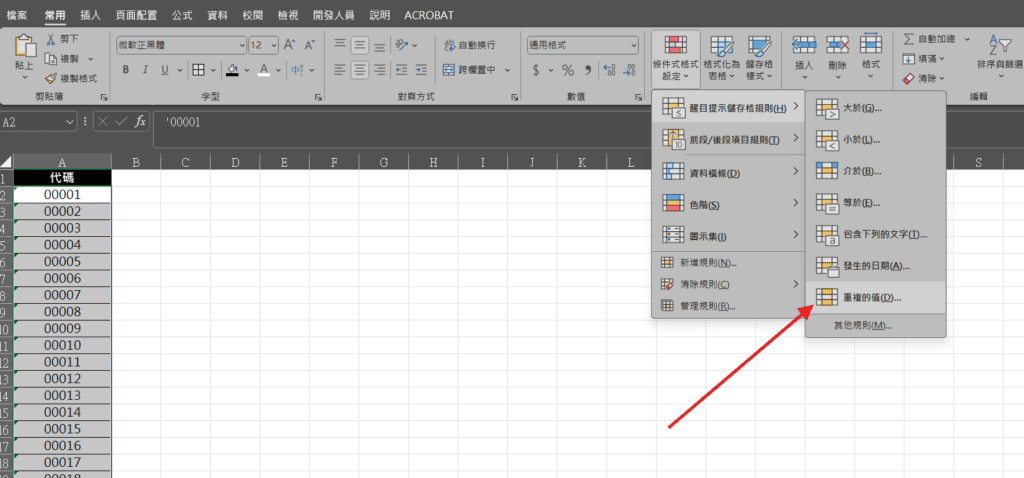Toggle Wrap Text (自動換行)
This screenshot has height=478, width=1024.
[469, 45]
